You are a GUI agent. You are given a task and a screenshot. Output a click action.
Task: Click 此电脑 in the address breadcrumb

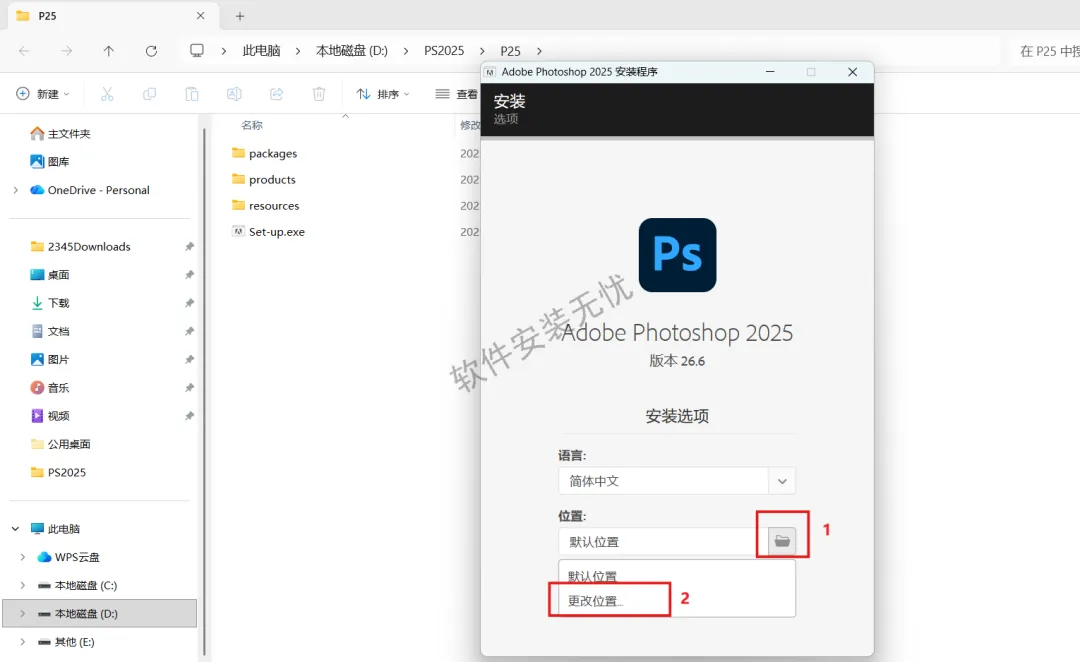tap(261, 51)
